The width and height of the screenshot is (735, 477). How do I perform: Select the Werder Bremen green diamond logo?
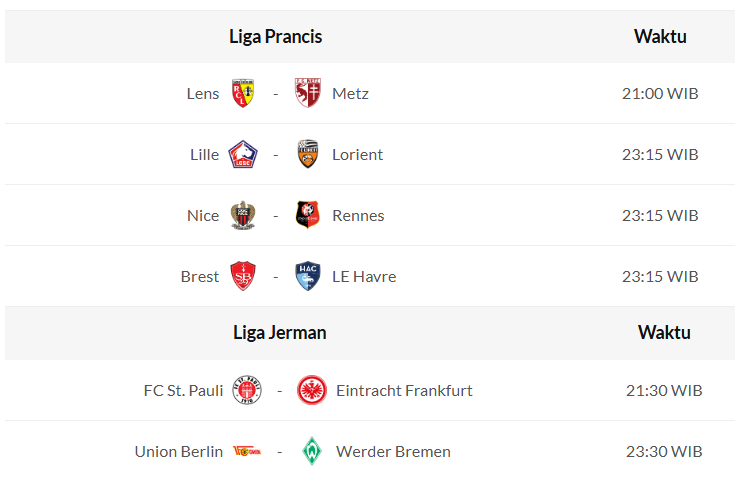click(x=312, y=451)
